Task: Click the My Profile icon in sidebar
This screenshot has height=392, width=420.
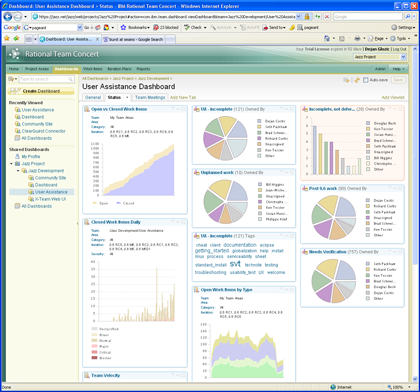Action: point(17,156)
